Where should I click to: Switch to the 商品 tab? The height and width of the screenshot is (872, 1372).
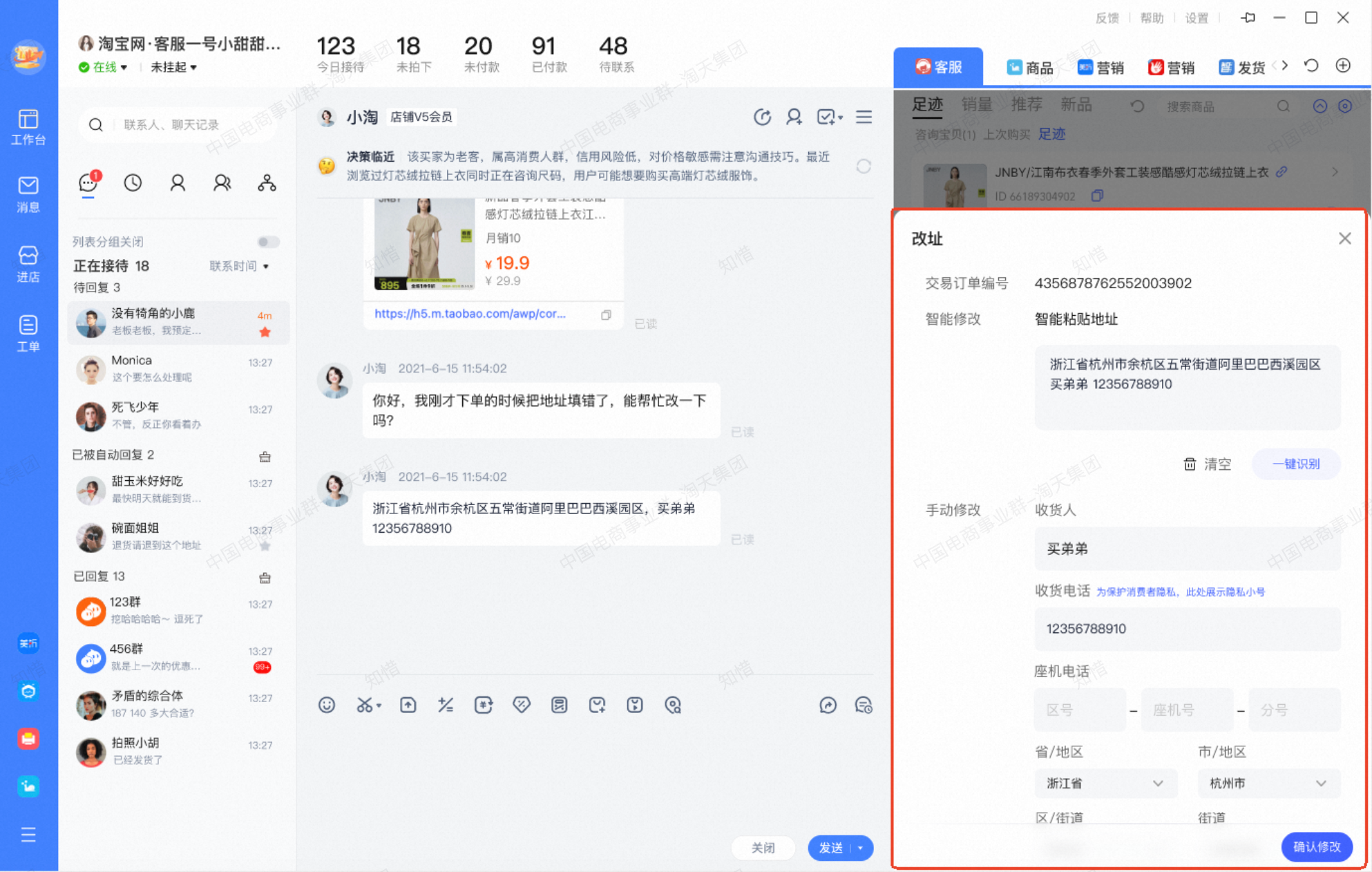(1030, 67)
